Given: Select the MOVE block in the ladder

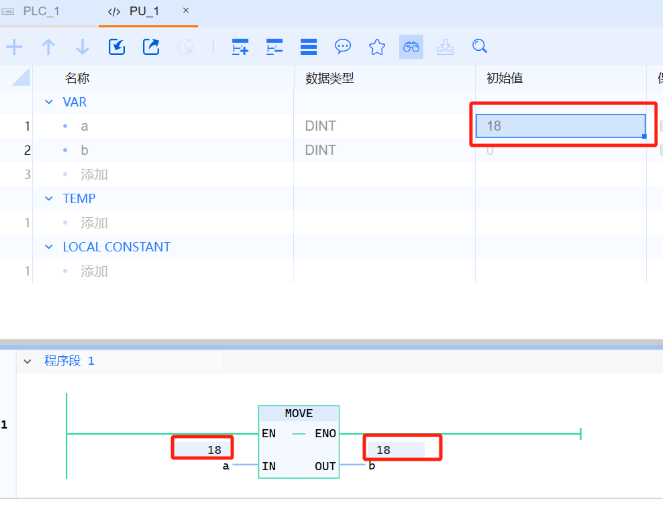Looking at the screenshot, I should coord(298,414).
